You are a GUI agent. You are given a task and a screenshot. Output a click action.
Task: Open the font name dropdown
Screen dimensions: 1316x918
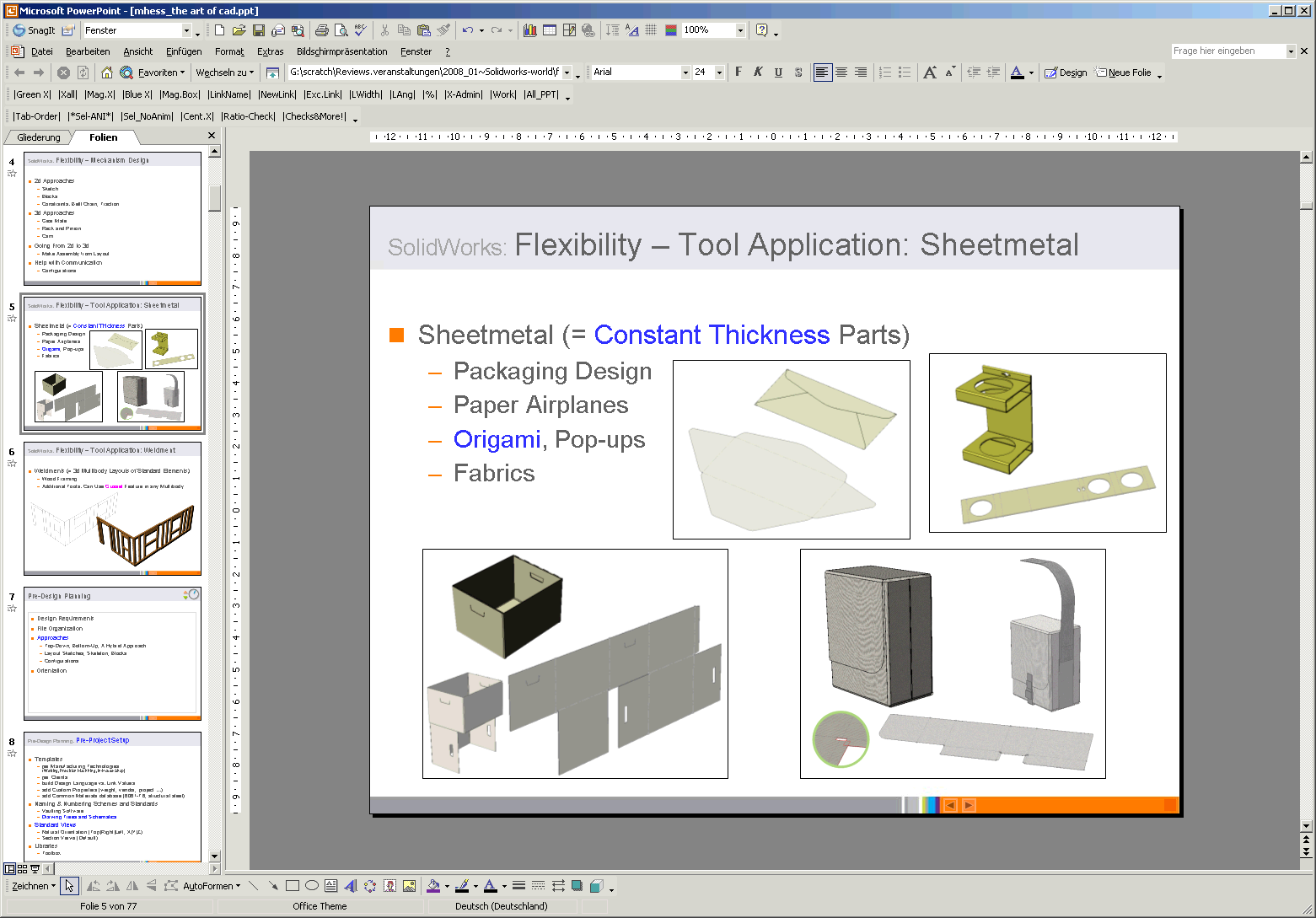click(x=685, y=72)
